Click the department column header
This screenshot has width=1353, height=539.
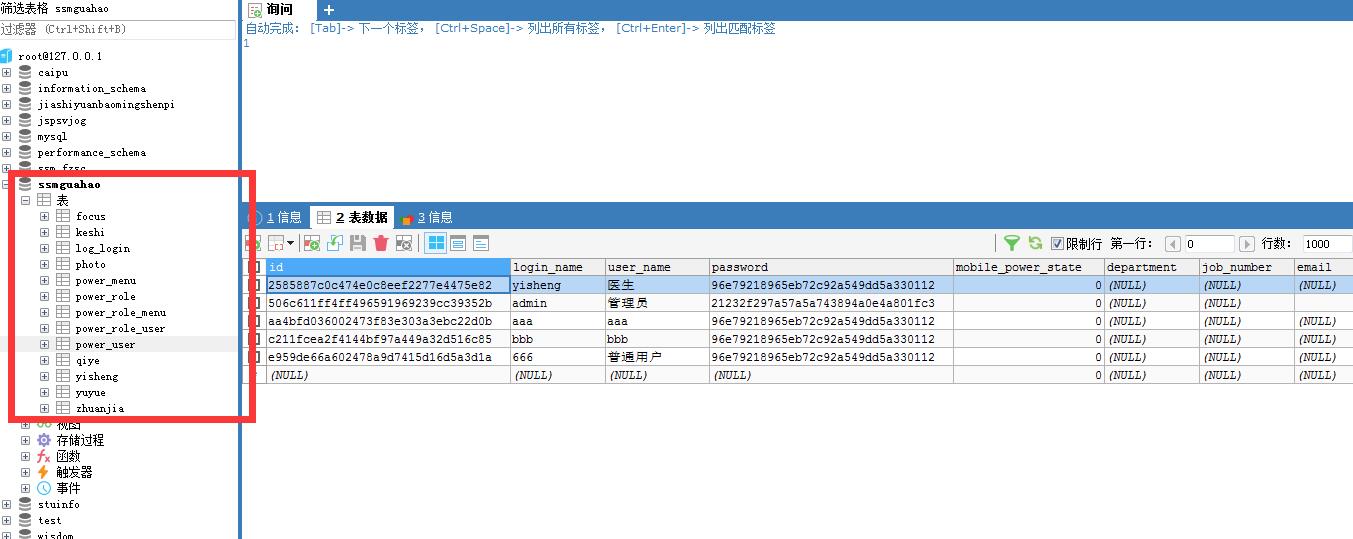1152,267
